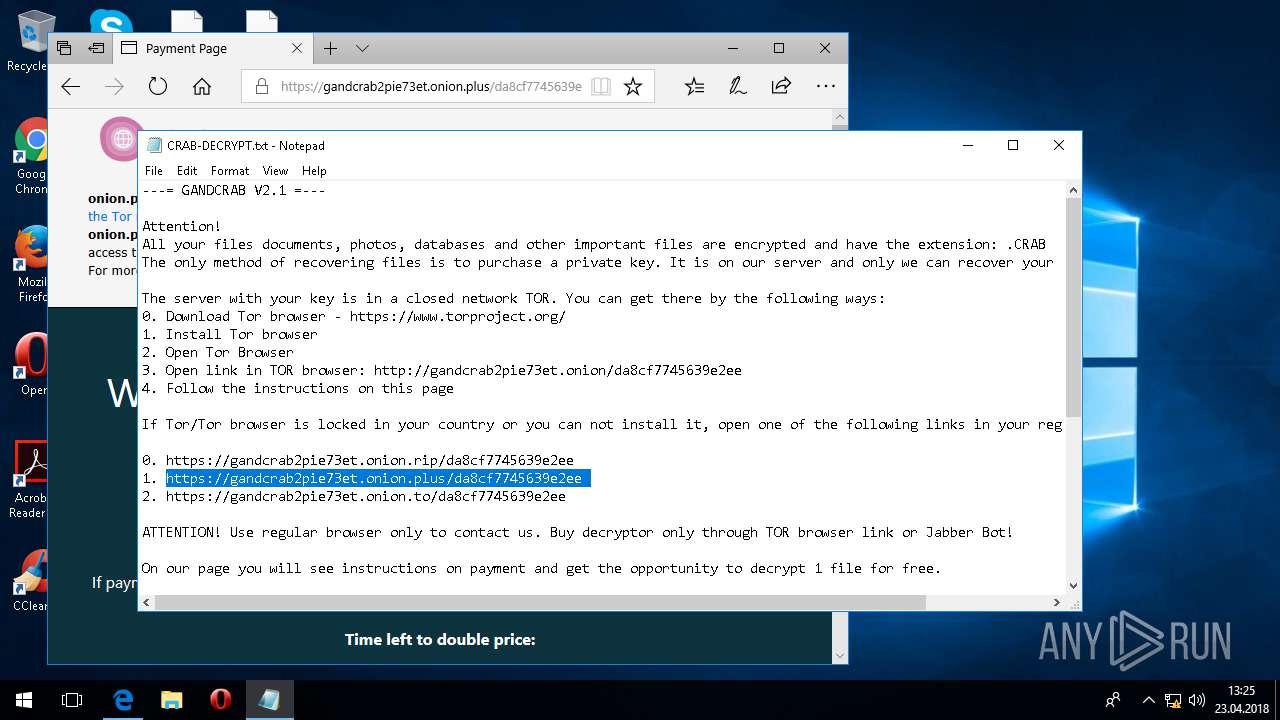
Task: Click Notepad title bar icon
Action: point(153,145)
